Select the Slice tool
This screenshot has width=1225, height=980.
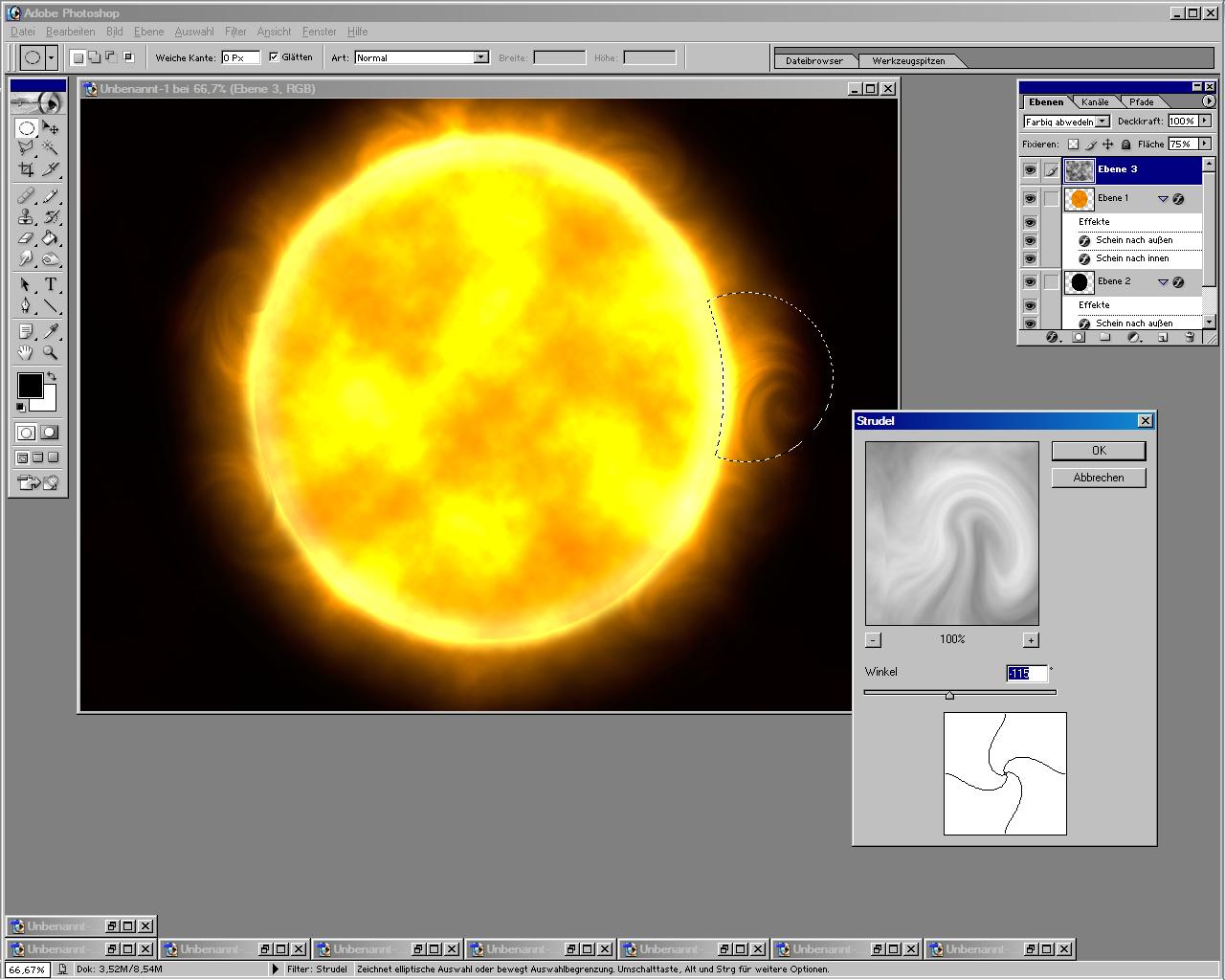click(51, 169)
